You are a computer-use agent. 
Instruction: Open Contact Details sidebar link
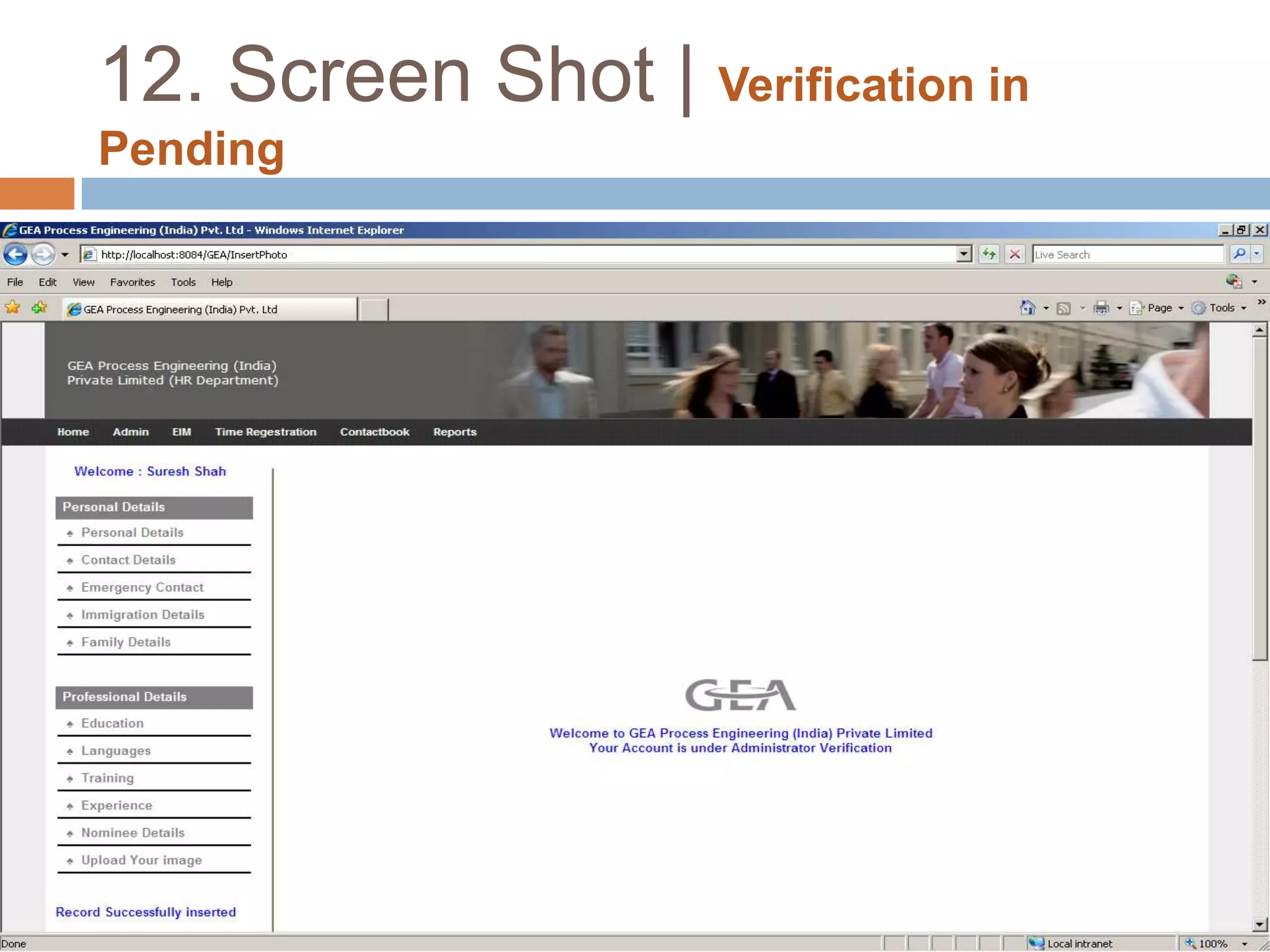[x=128, y=560]
